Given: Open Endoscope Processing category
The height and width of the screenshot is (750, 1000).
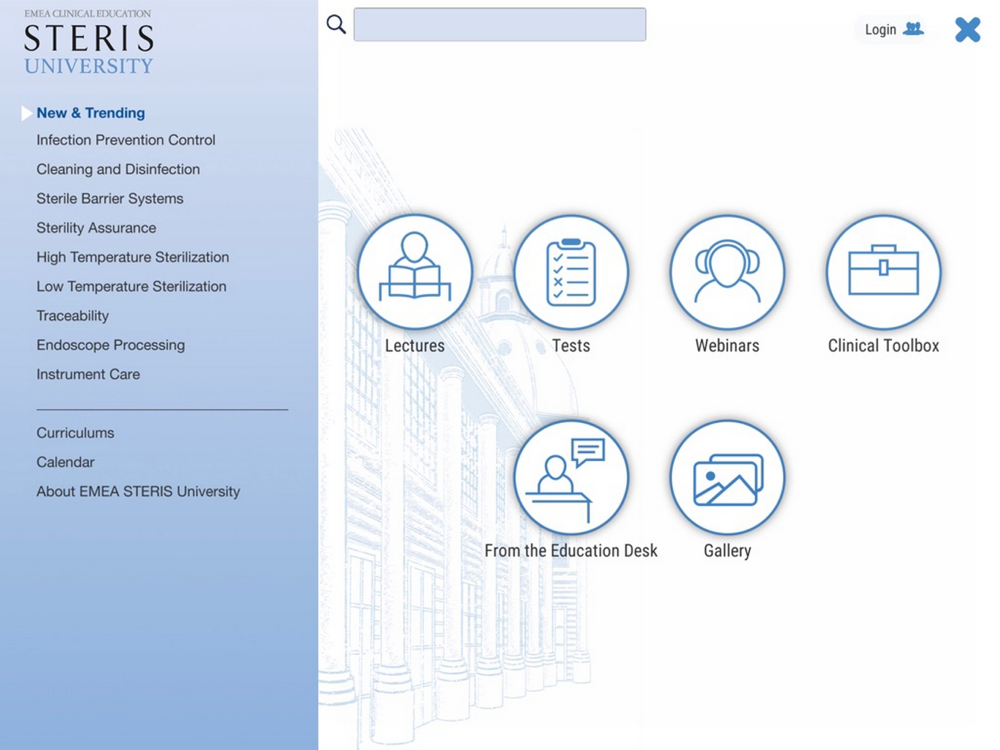Looking at the screenshot, I should [x=110, y=345].
